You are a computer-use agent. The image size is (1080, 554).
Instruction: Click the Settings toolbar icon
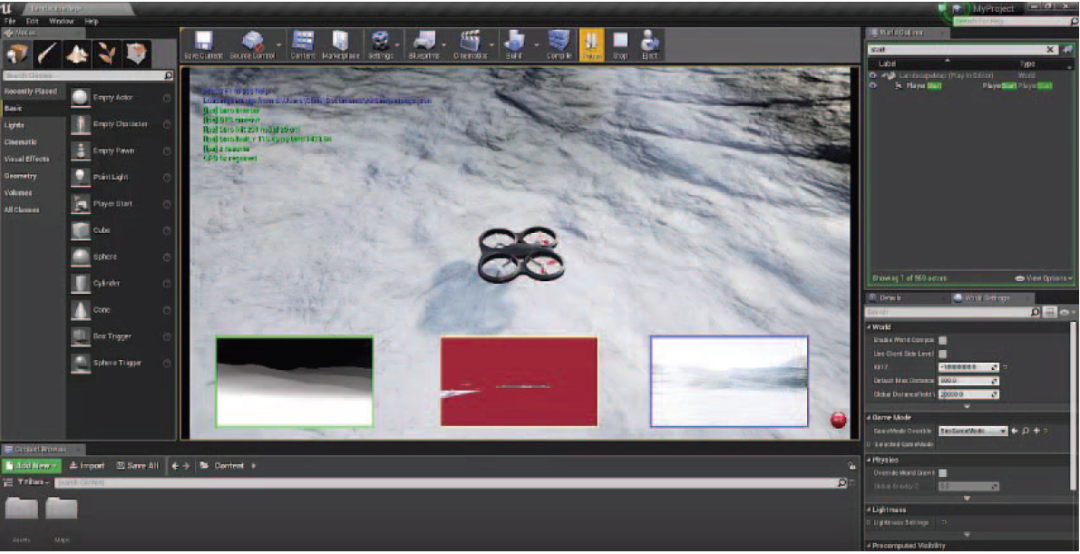point(380,44)
